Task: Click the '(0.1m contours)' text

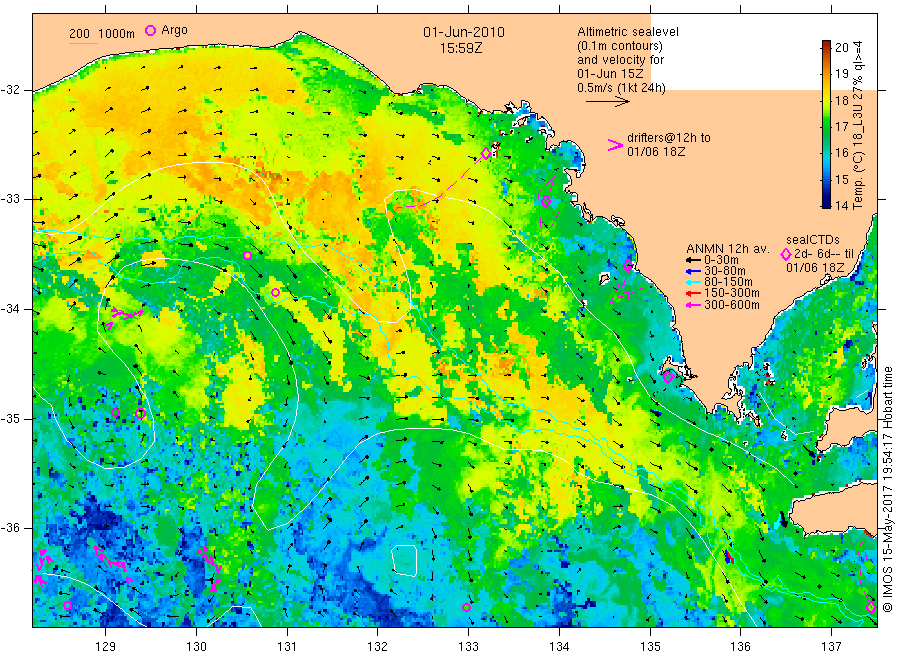Action: [x=620, y=46]
